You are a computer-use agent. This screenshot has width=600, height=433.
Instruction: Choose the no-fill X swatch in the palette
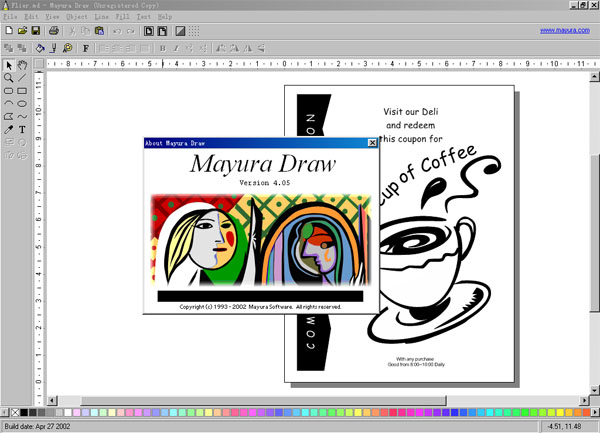click(15, 412)
